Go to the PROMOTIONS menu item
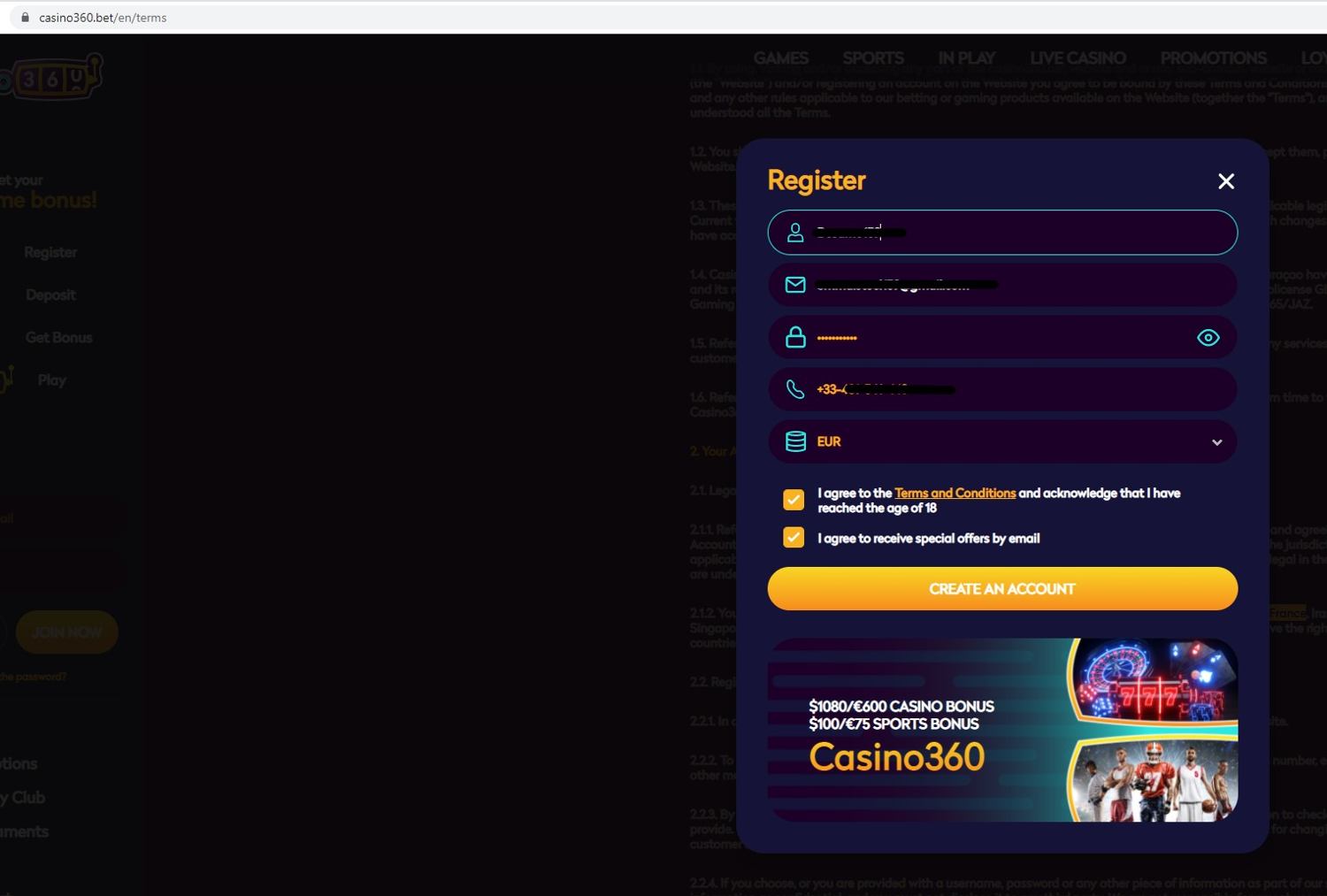Image resolution: width=1327 pixels, height=896 pixels. [1213, 58]
